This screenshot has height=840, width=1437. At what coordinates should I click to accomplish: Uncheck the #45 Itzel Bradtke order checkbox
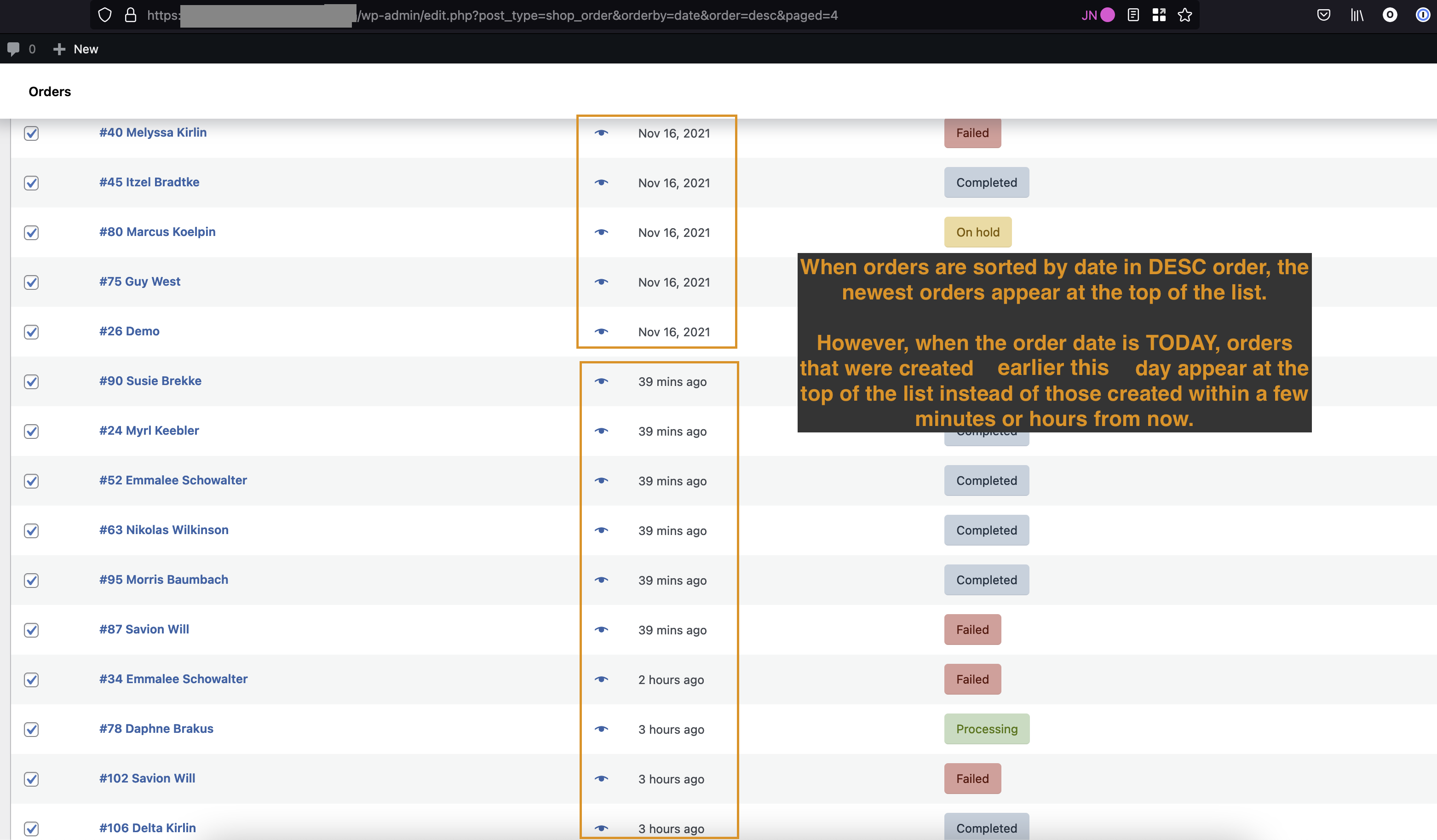point(31,183)
